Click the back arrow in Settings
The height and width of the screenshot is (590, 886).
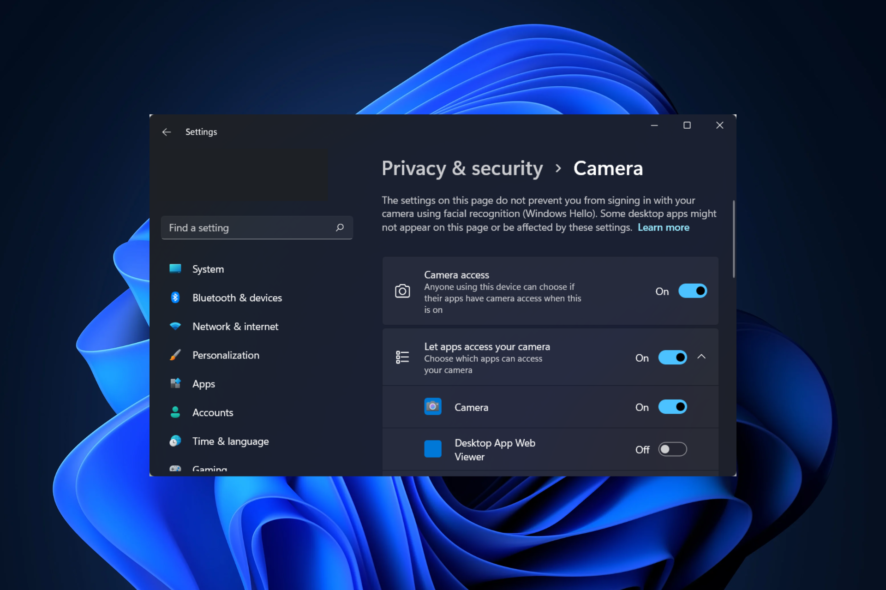[166, 132]
